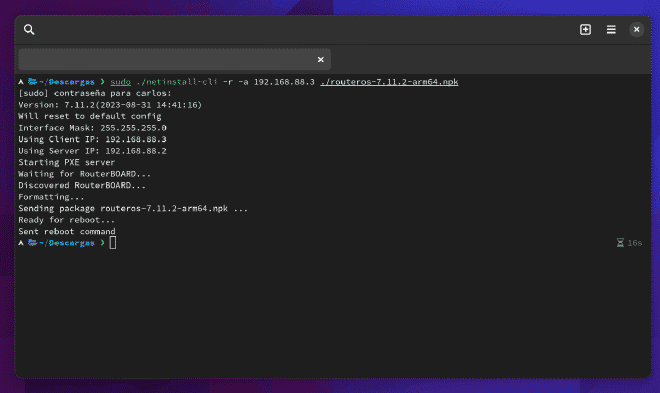Image resolution: width=660 pixels, height=393 pixels.
Task: Click 'Sending package routeros-7.11.2-arm64.npk' line
Action: [x=133, y=208]
